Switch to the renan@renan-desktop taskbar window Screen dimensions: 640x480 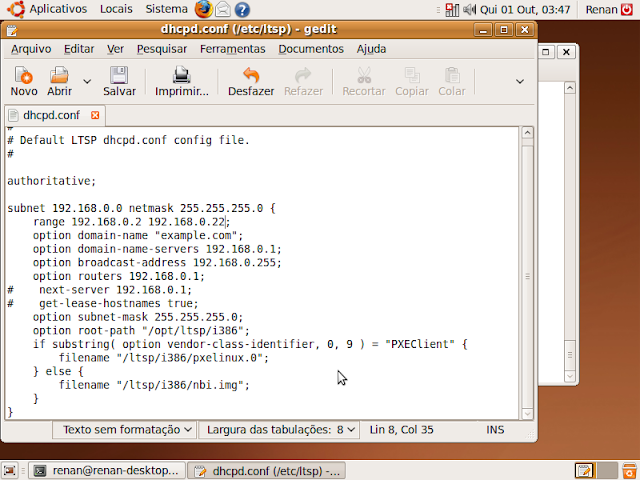coord(107,471)
